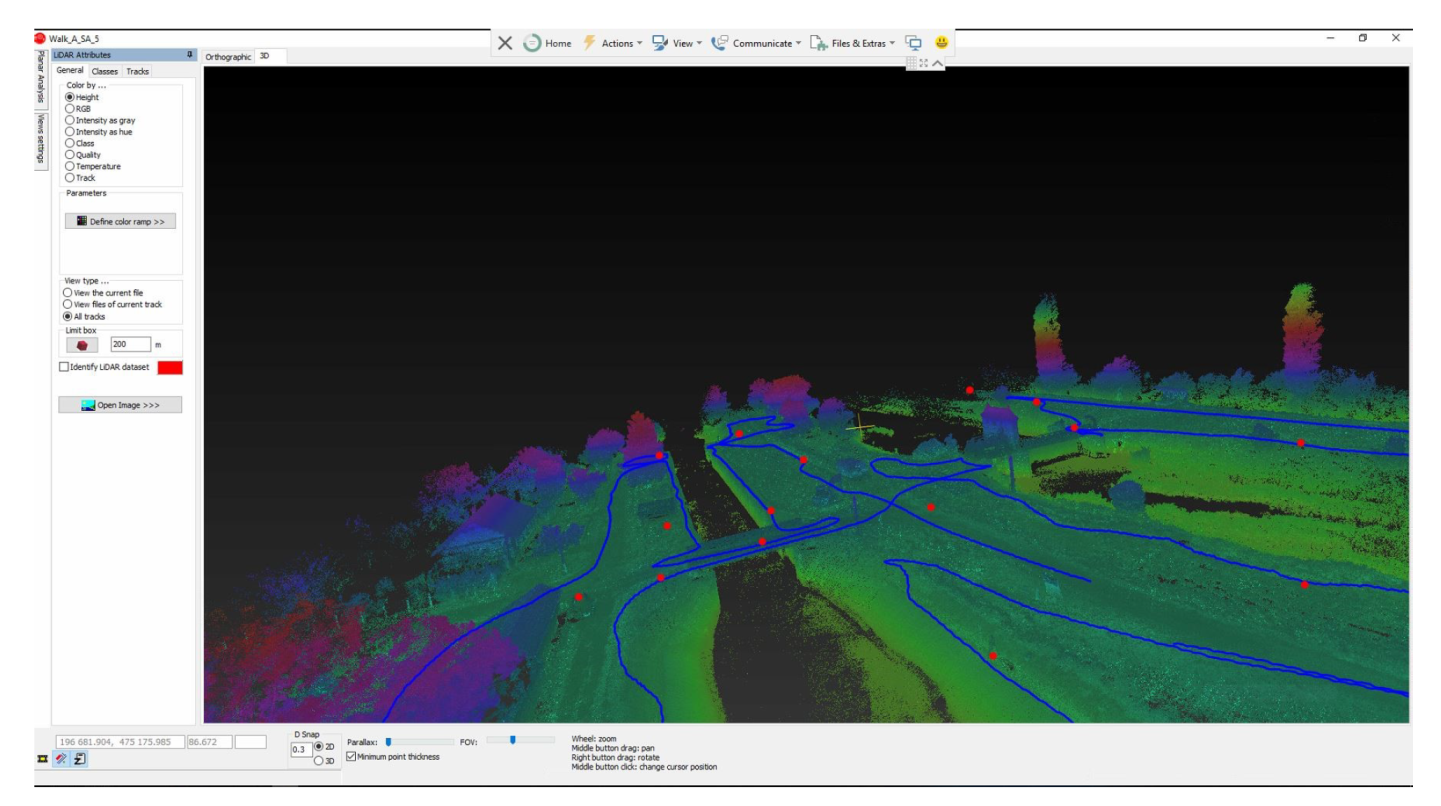Click the export sheet icon bottom left

[79, 760]
